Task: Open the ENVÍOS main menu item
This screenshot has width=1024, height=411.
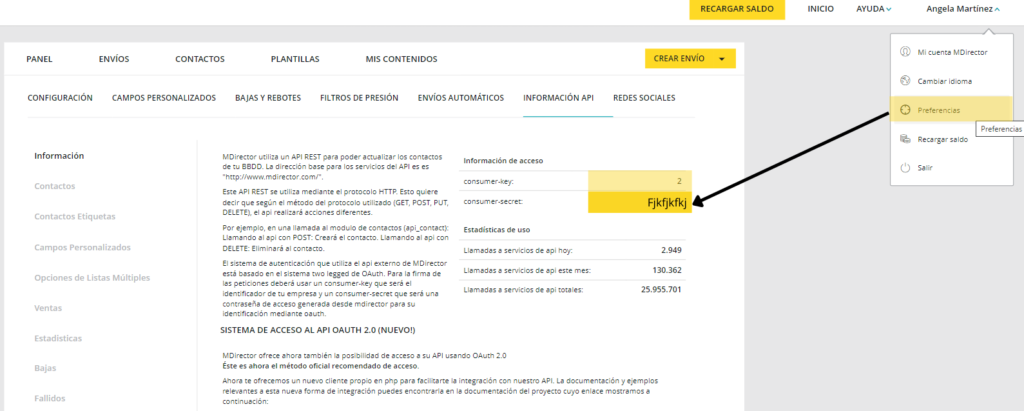Action: pos(114,59)
